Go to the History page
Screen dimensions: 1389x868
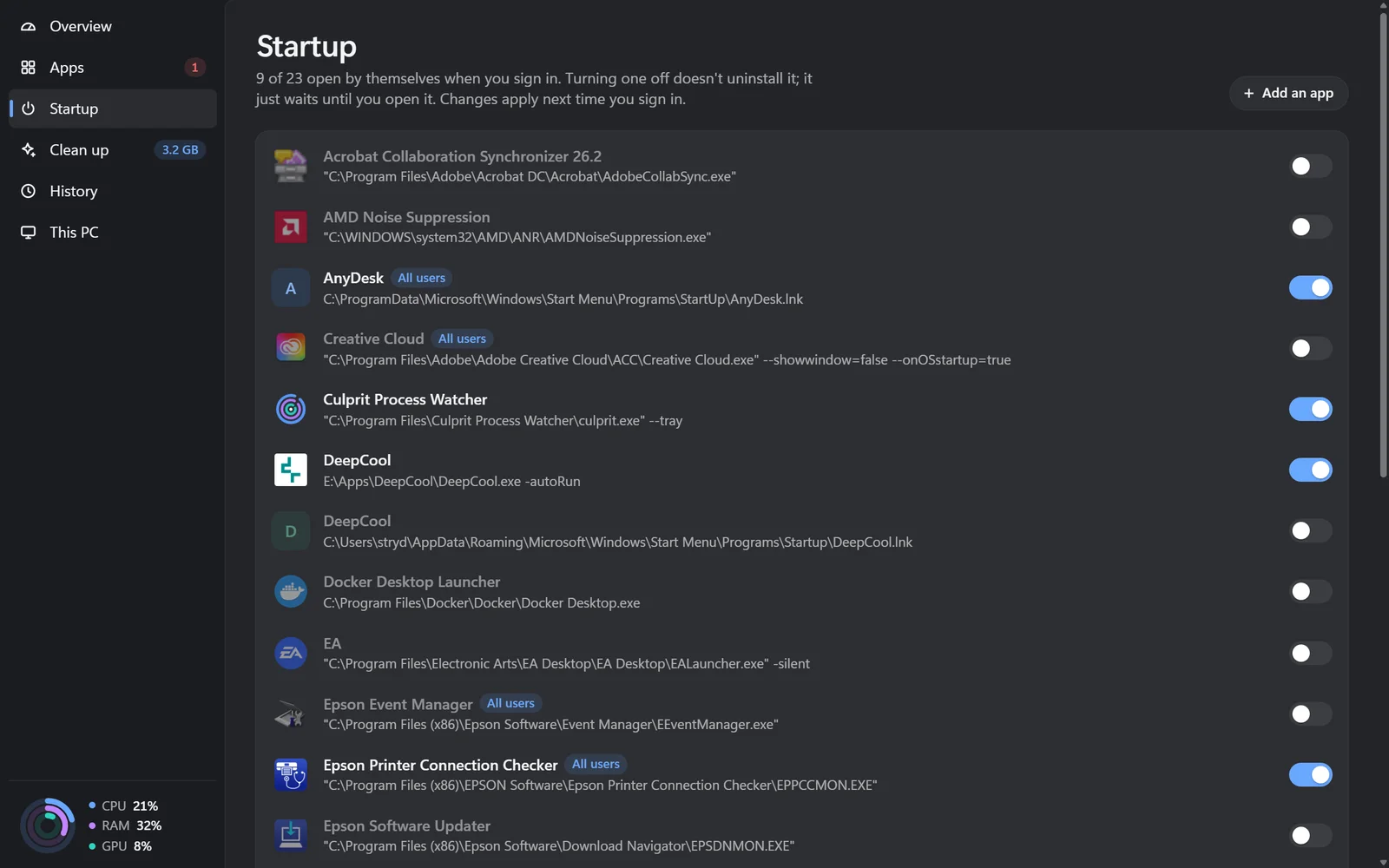click(x=113, y=191)
